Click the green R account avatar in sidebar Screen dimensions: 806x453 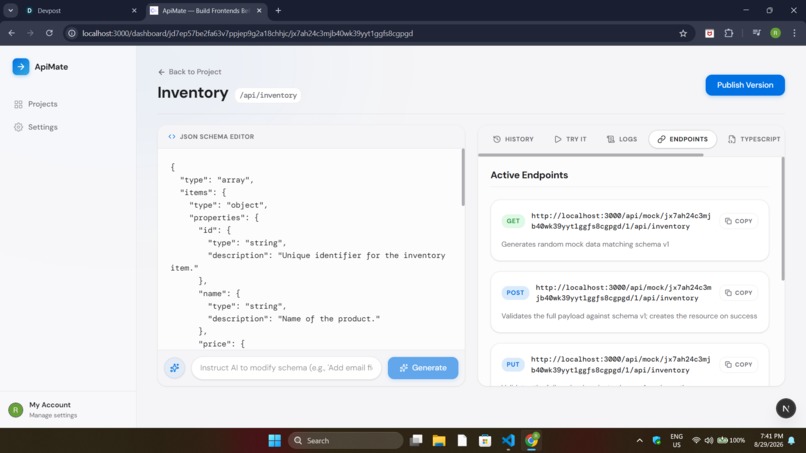(x=16, y=410)
